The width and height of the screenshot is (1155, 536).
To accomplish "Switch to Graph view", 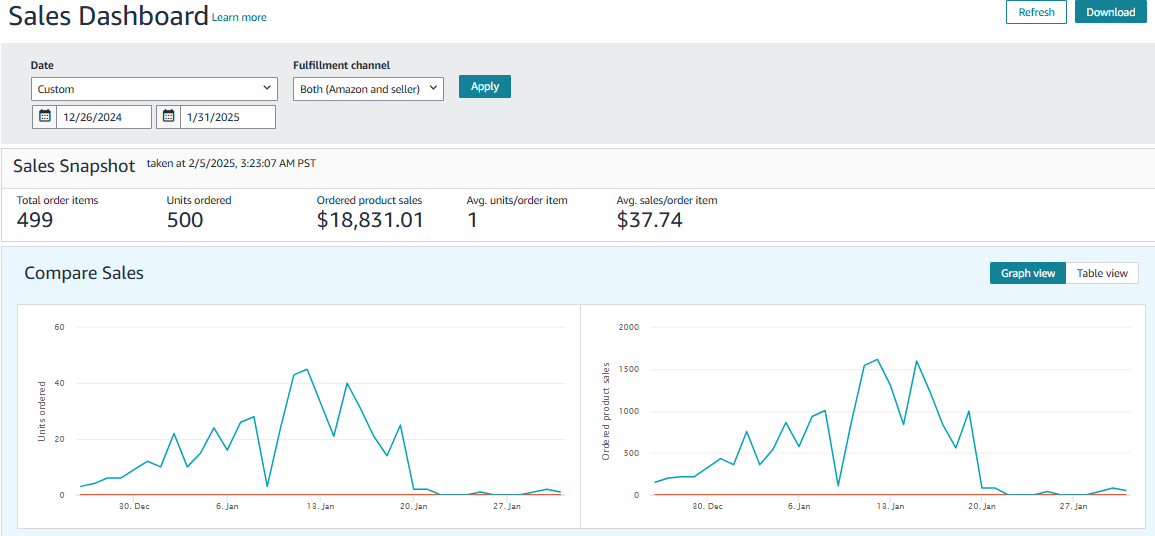I will pyautogui.click(x=1028, y=273).
